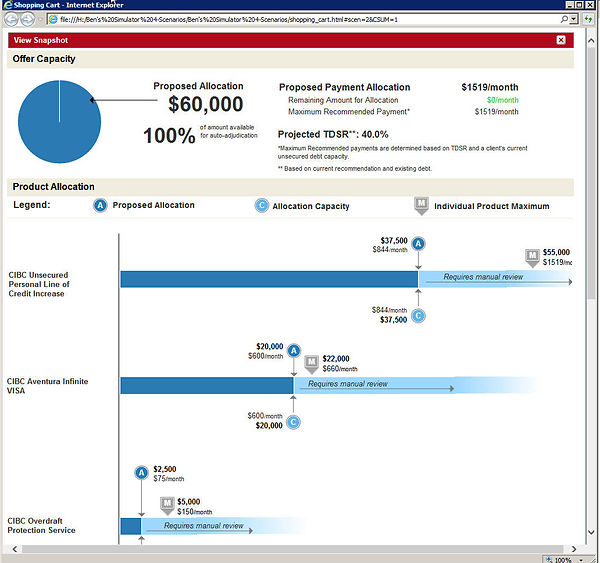Screen dimensions: 600x563
Task: Click the blue Offer Capacity pie chart
Action: (59, 122)
